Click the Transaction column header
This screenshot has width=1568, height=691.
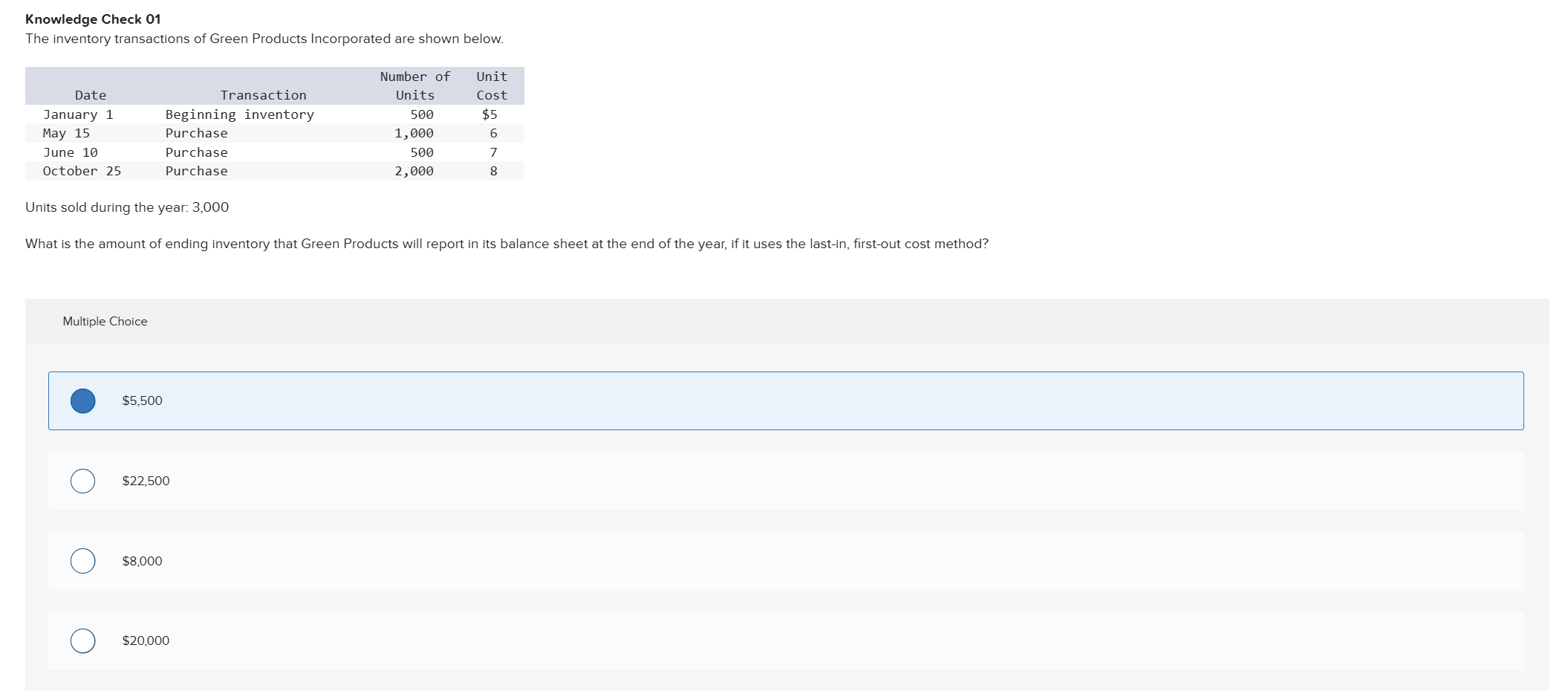[x=263, y=95]
